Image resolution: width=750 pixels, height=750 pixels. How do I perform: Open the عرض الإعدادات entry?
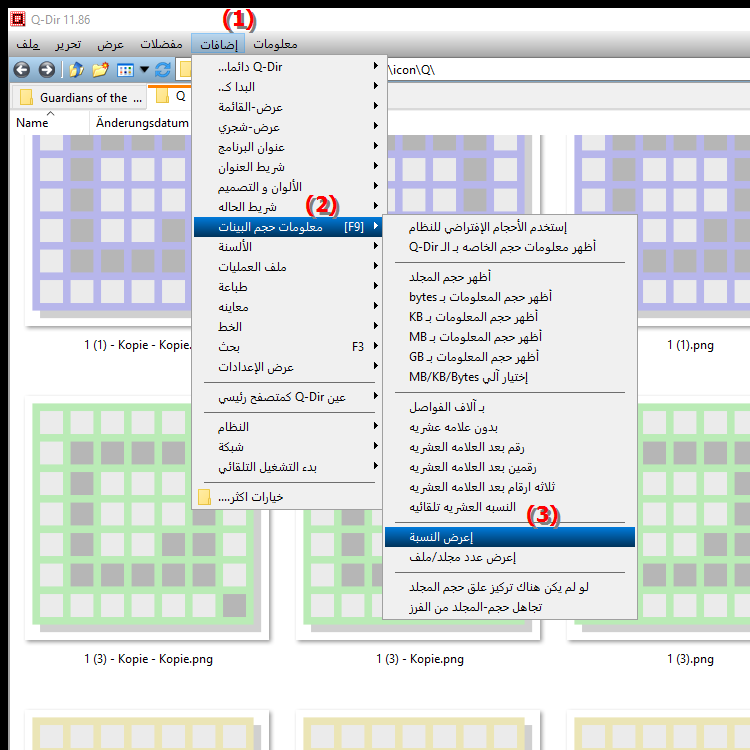287,367
